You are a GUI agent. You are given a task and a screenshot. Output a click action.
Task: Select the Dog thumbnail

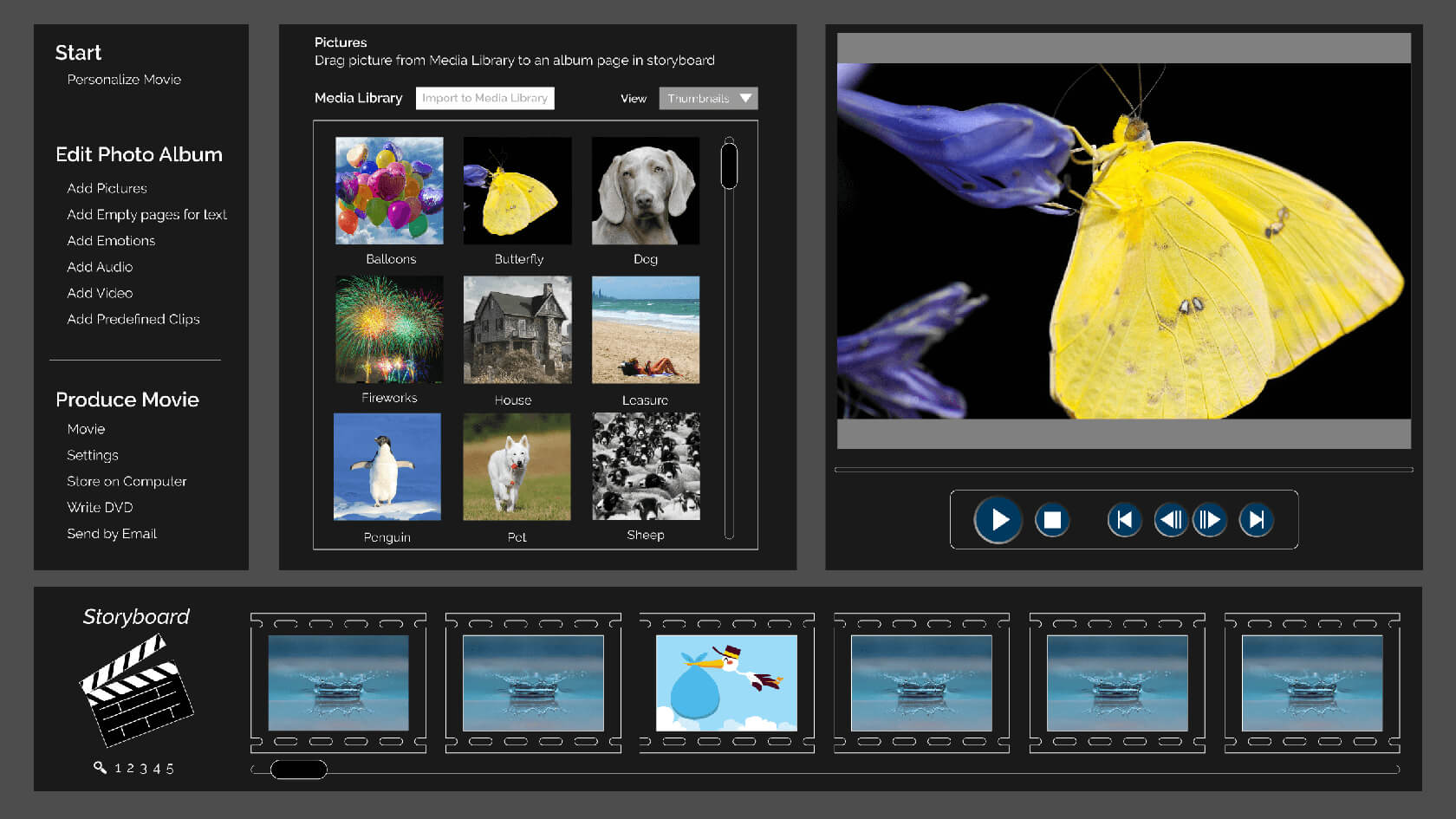coord(646,191)
